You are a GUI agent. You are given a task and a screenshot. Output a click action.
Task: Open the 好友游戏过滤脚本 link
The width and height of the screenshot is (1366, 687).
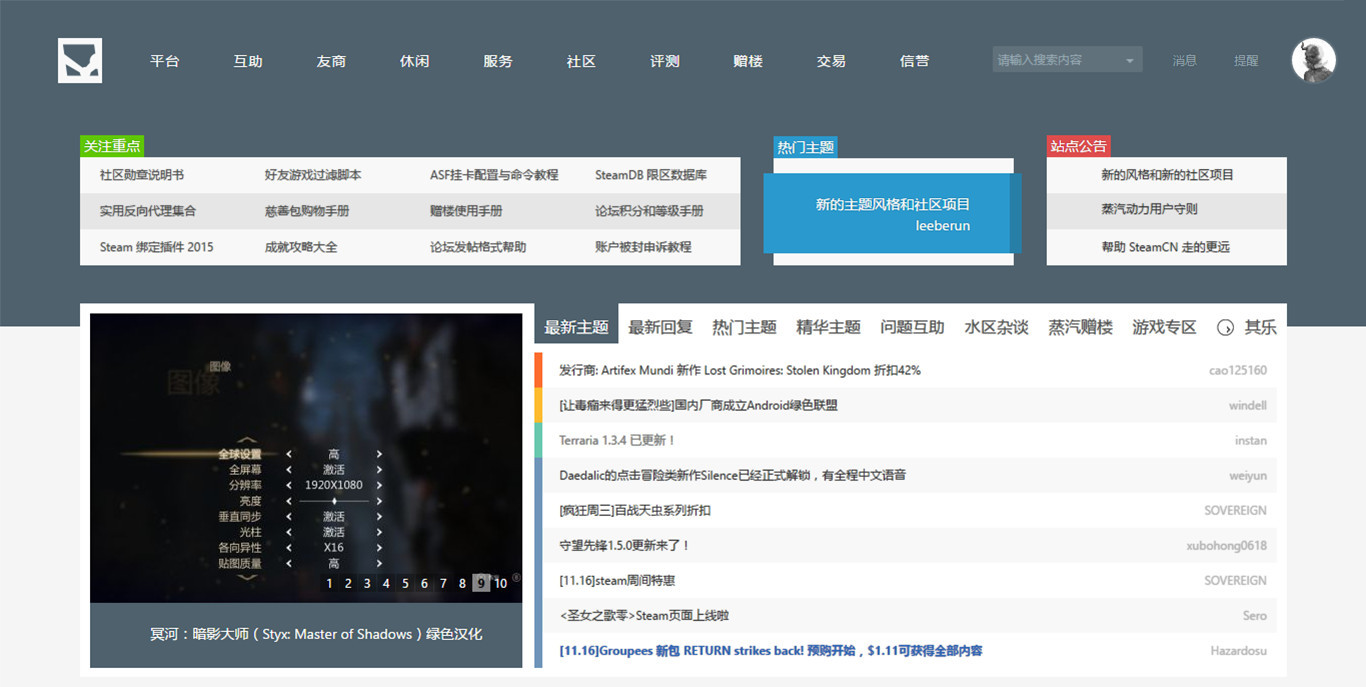point(313,175)
